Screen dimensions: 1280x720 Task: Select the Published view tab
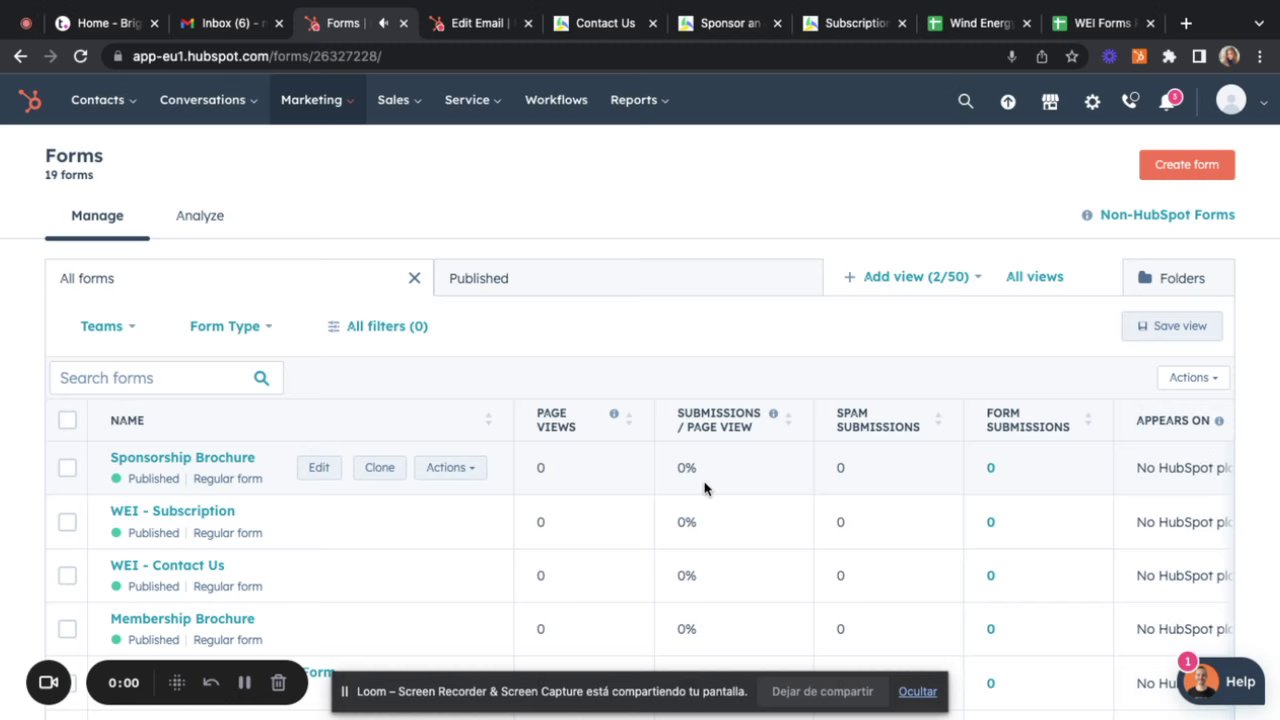coord(628,278)
